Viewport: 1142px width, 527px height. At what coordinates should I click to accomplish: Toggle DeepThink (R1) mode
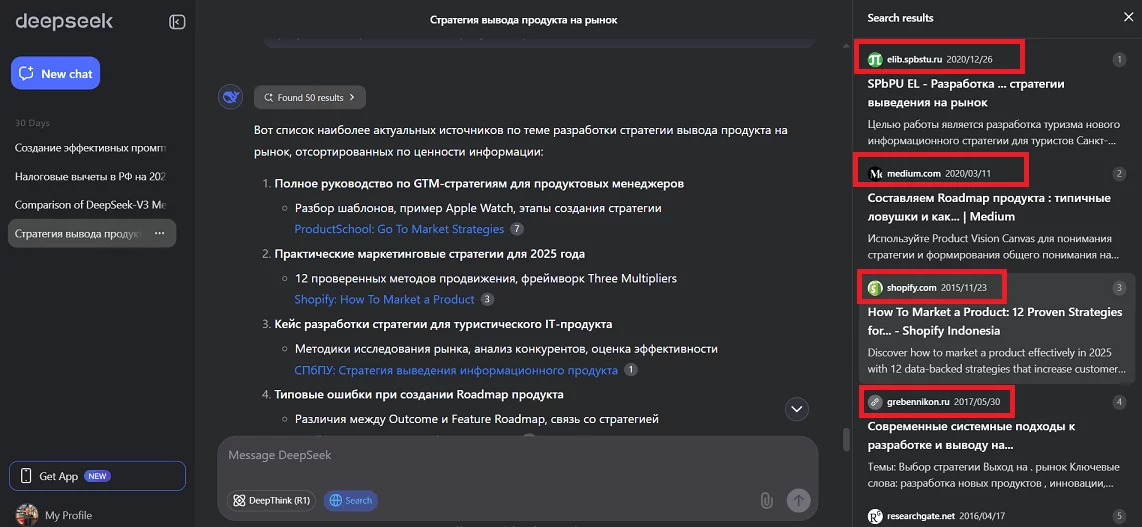click(272, 500)
